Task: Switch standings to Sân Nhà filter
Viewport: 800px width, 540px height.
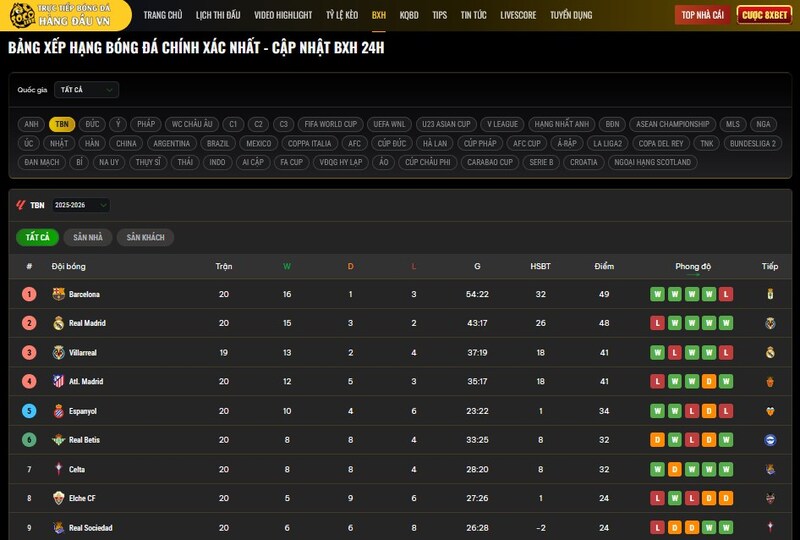Action: 88,238
